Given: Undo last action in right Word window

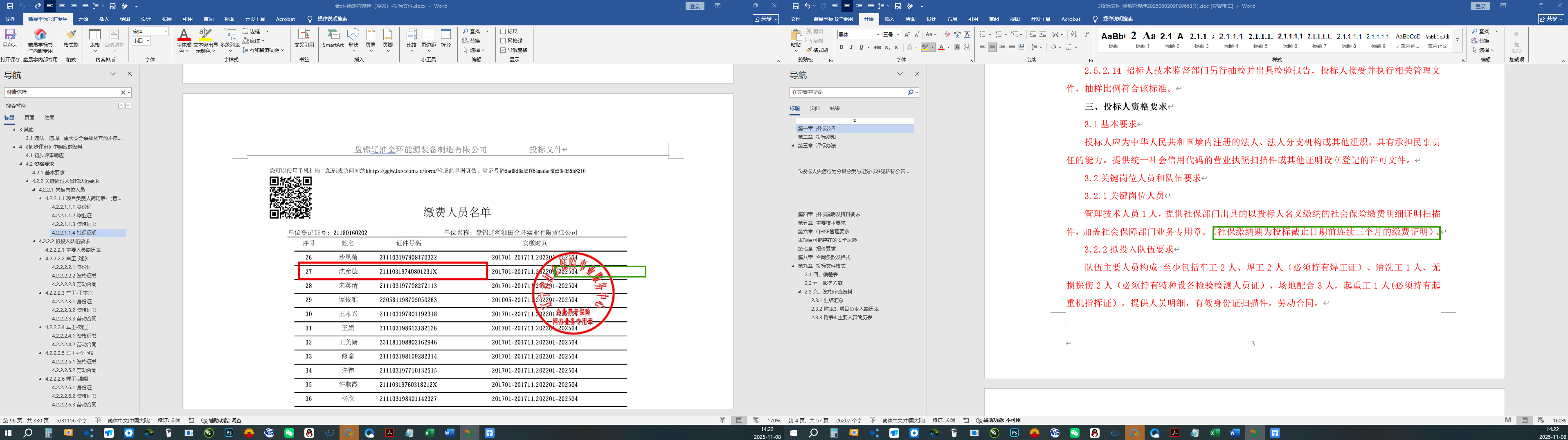Looking at the screenshot, I should (807, 6).
